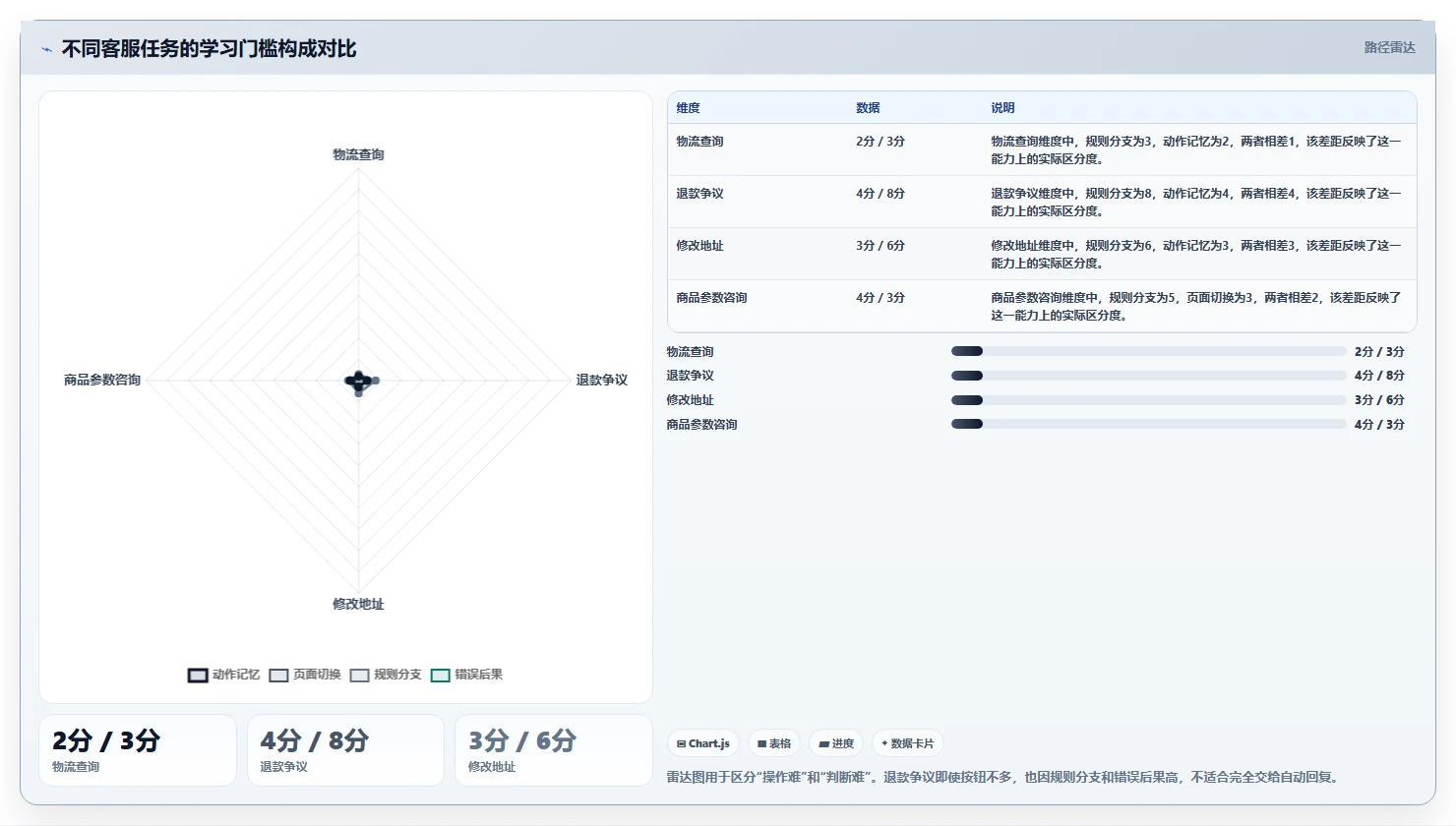1456x826 pixels.
Task: Click the 路径雷达 label in header
Action: [x=1389, y=47]
